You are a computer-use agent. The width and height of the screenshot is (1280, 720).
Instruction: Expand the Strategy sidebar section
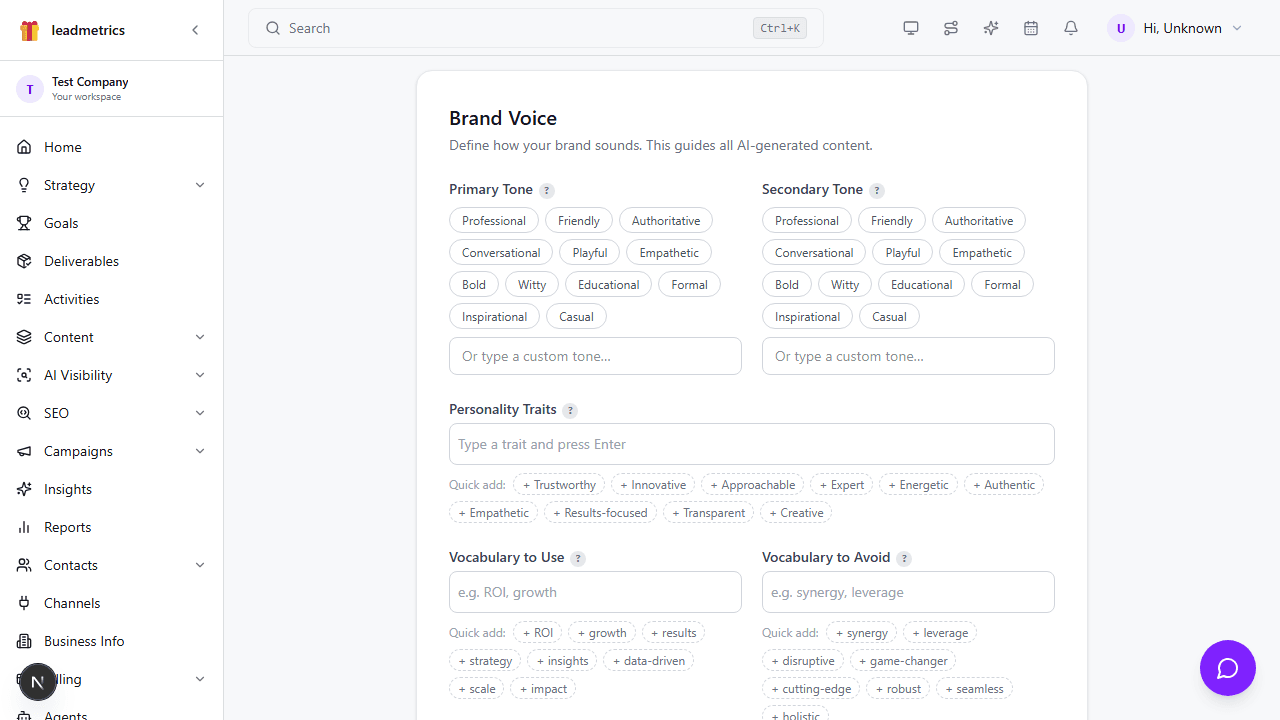coord(112,185)
